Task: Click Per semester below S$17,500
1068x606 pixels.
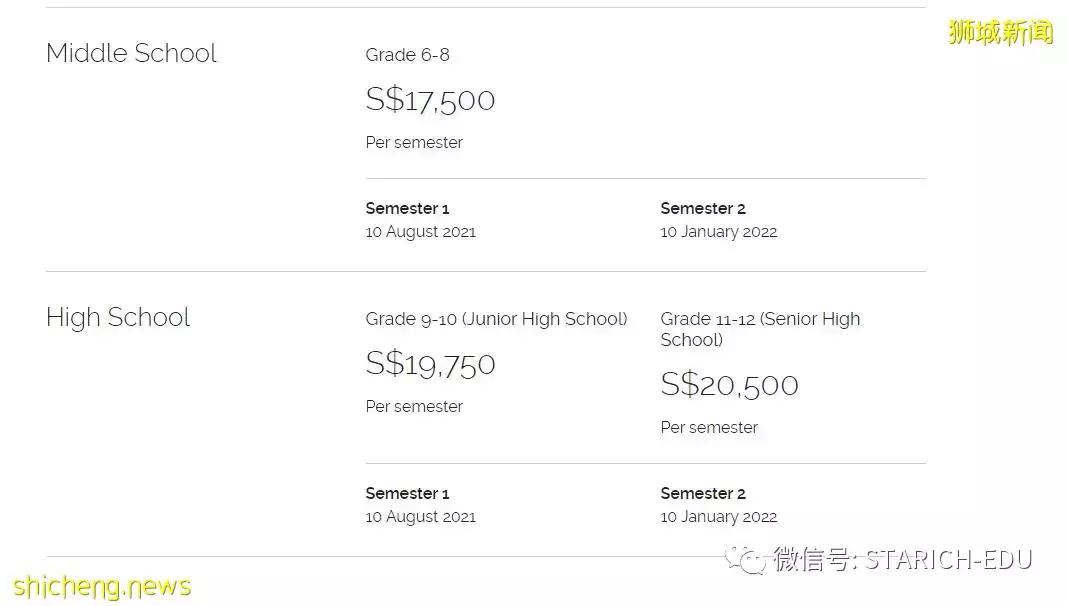Action: tap(414, 143)
